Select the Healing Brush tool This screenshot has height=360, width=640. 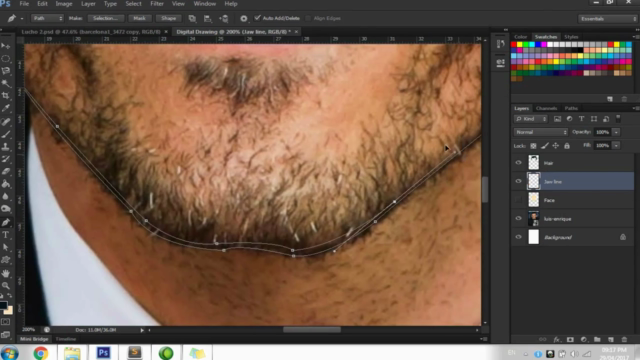pyautogui.click(x=6, y=122)
